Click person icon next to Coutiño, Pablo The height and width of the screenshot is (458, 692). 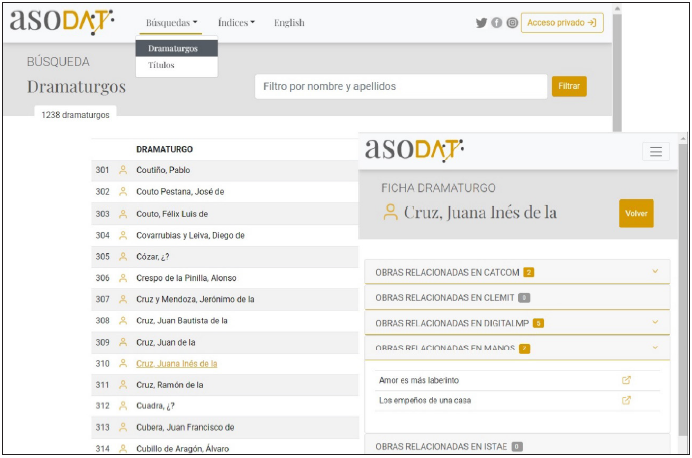click(x=124, y=170)
